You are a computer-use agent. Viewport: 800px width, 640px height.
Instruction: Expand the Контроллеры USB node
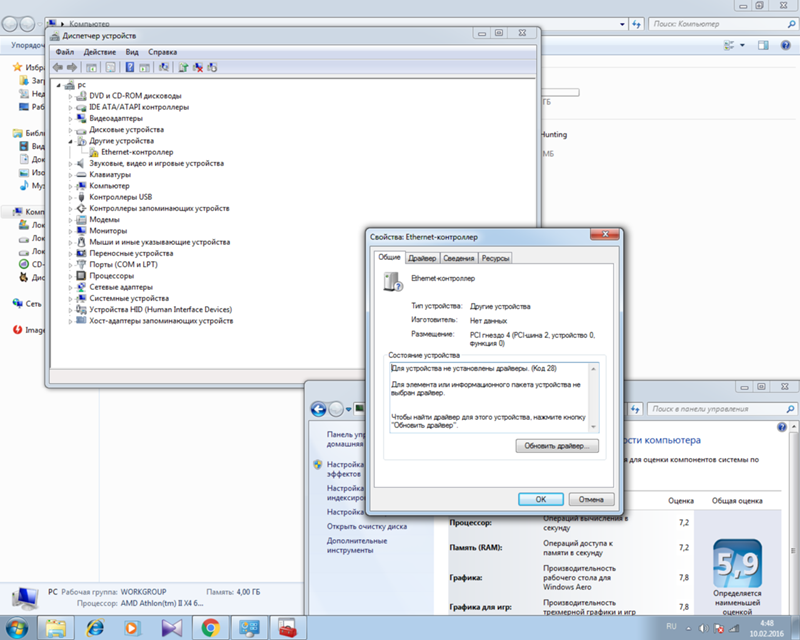(70, 197)
